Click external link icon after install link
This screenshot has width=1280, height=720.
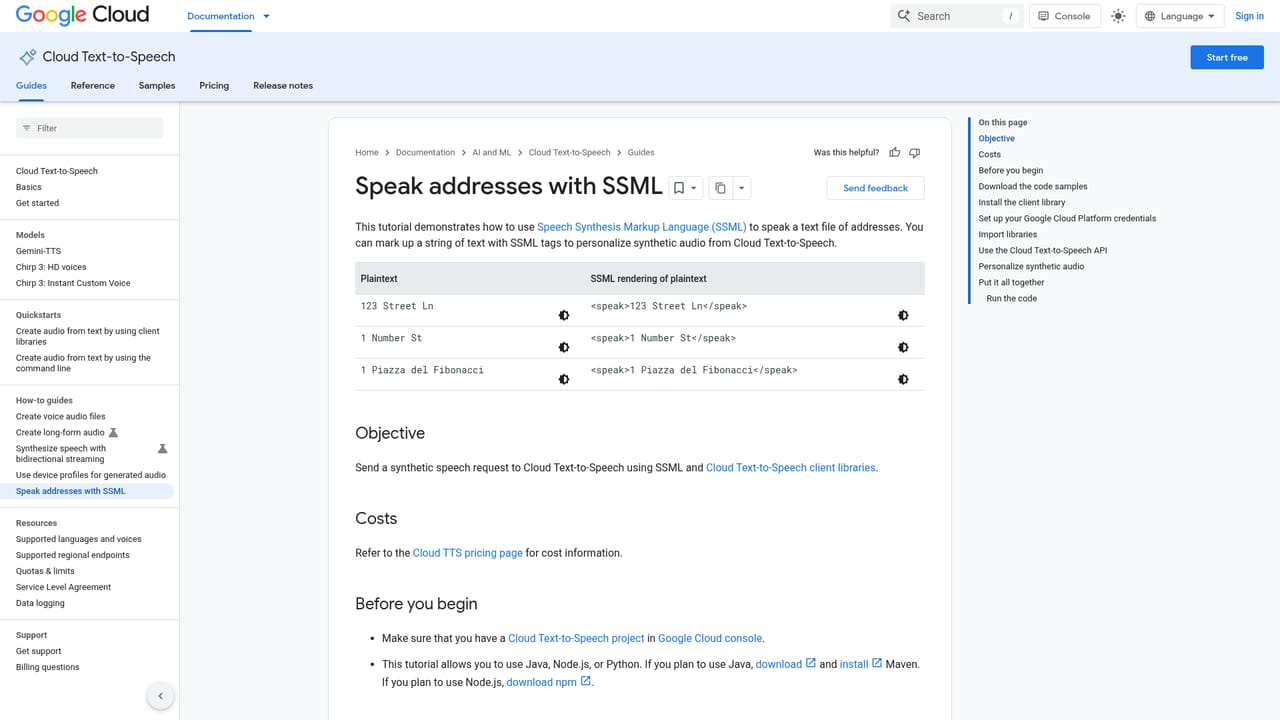(x=877, y=663)
